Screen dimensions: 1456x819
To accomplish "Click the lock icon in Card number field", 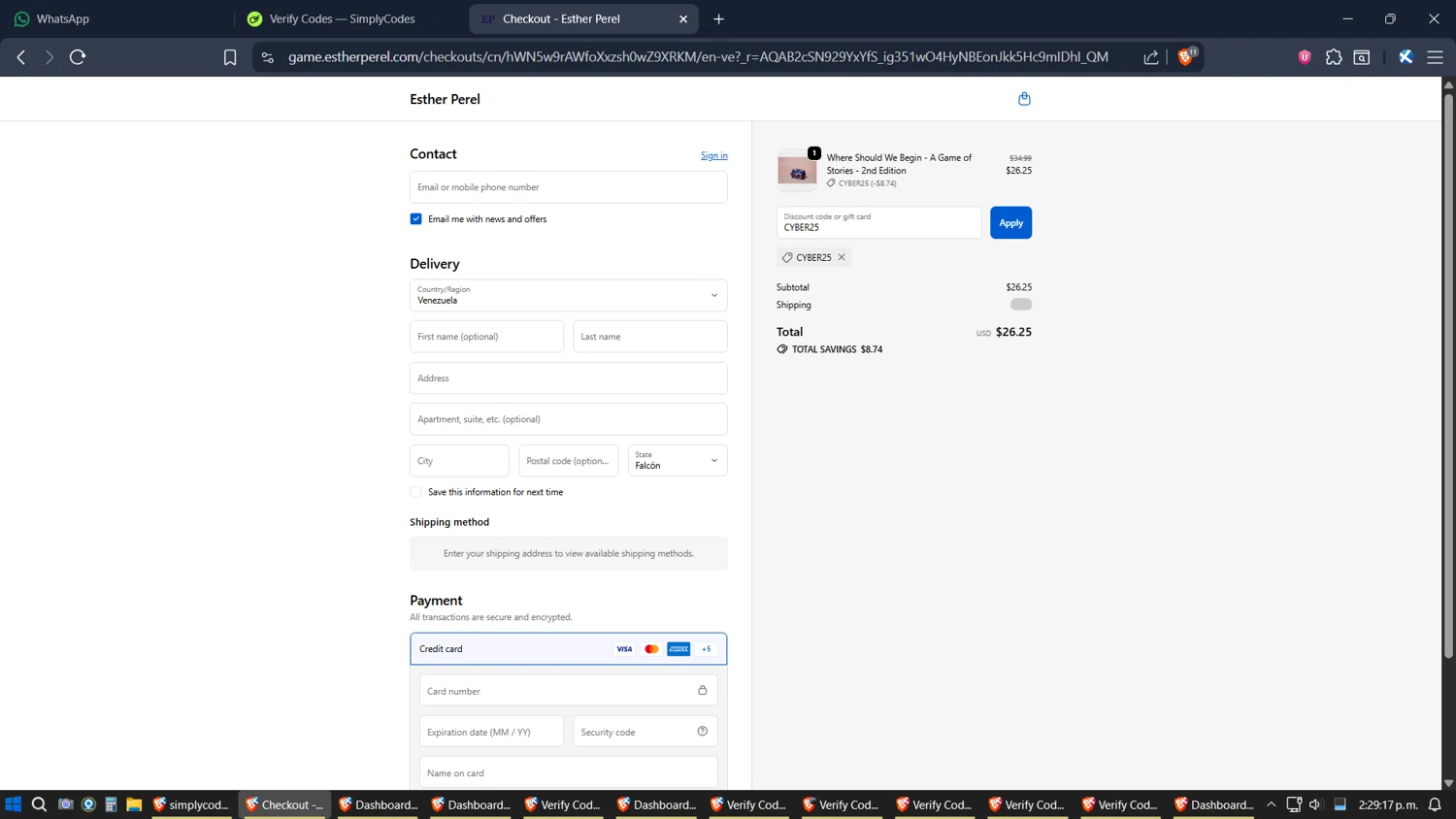I will pos(703,691).
